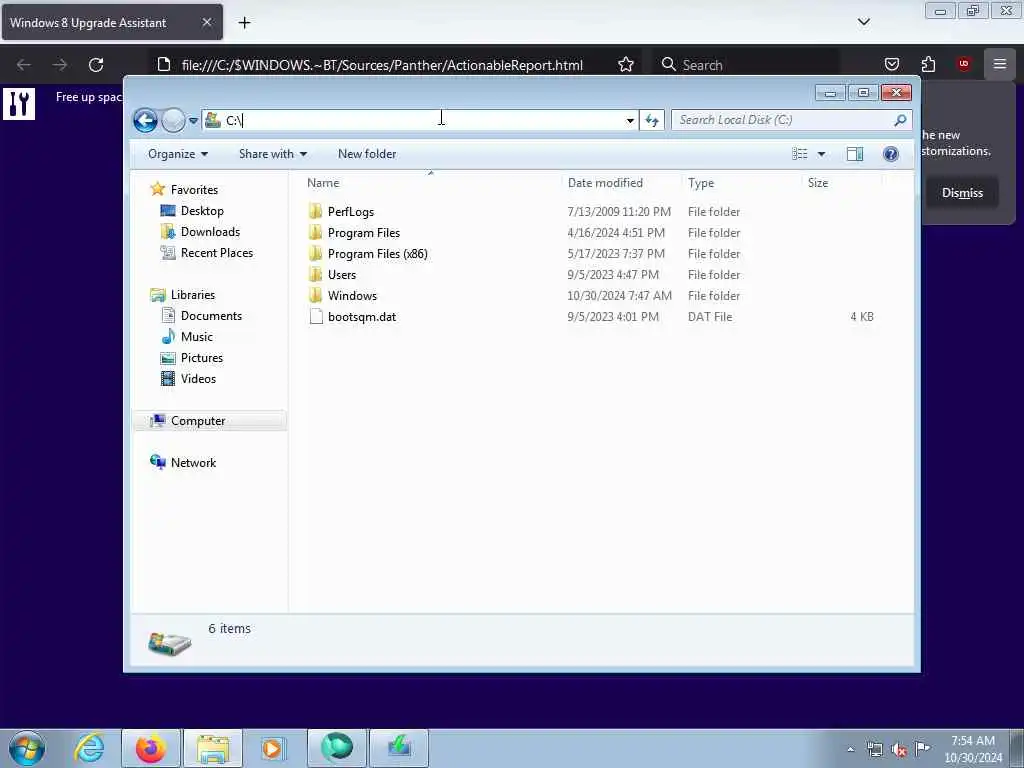Open the uBlock Origin extension icon

[963, 64]
